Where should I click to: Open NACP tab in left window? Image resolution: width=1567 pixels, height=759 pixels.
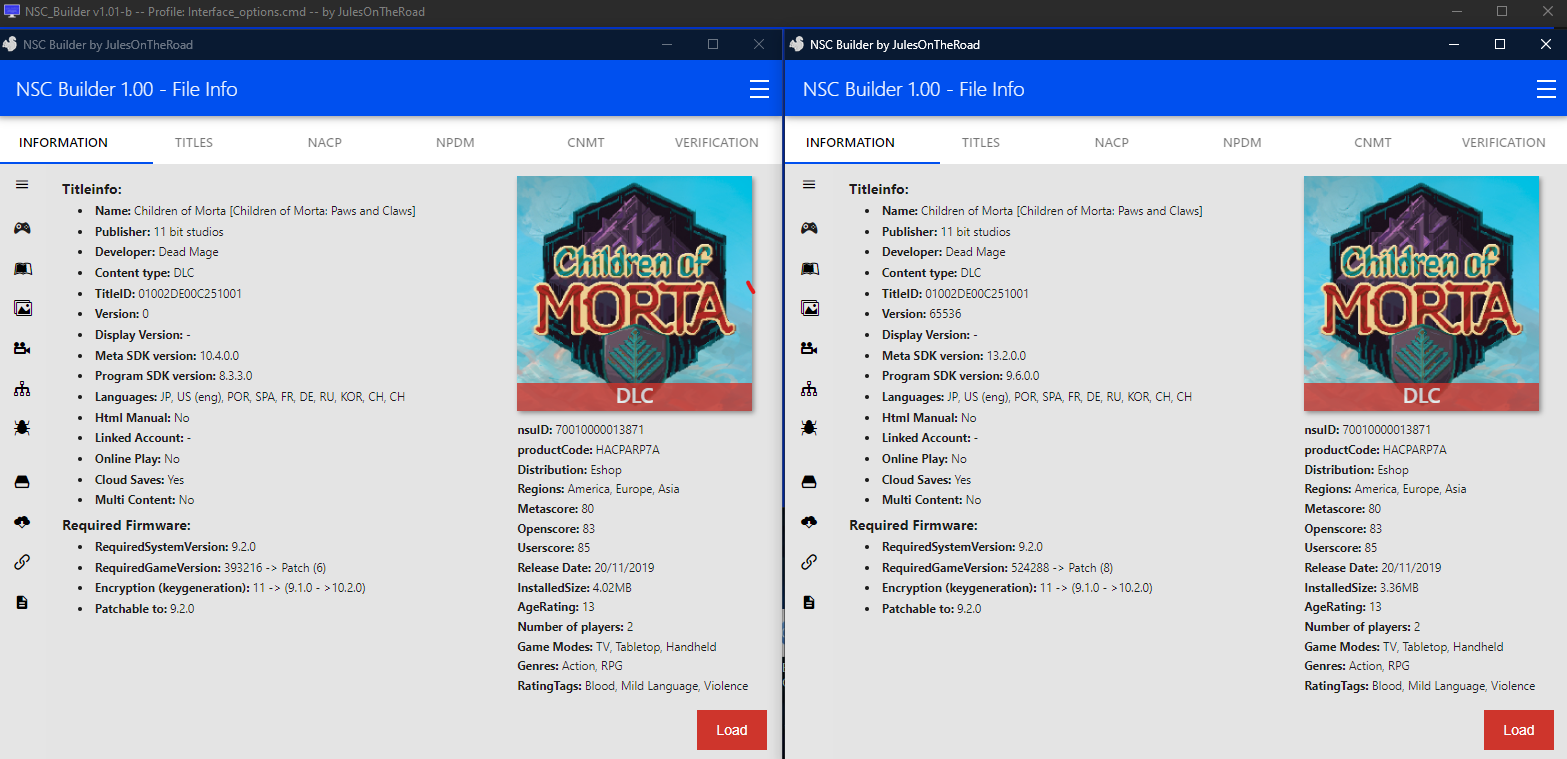(325, 142)
